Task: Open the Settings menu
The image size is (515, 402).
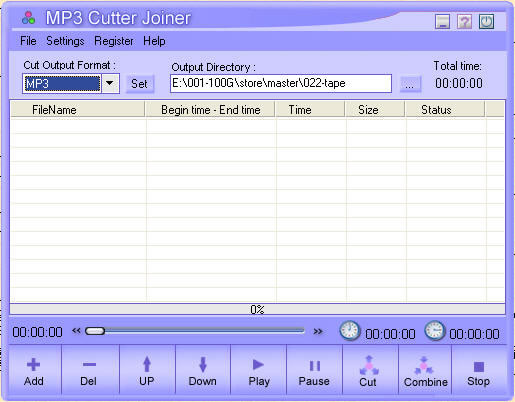Action: (x=65, y=41)
